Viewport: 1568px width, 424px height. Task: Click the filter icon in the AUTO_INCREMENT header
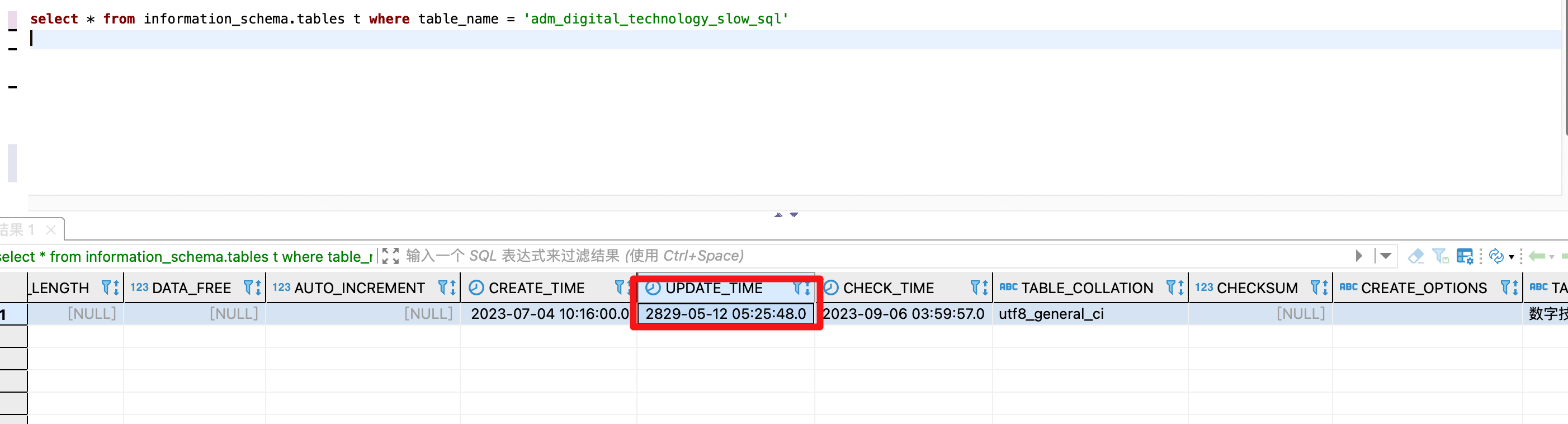(442, 288)
